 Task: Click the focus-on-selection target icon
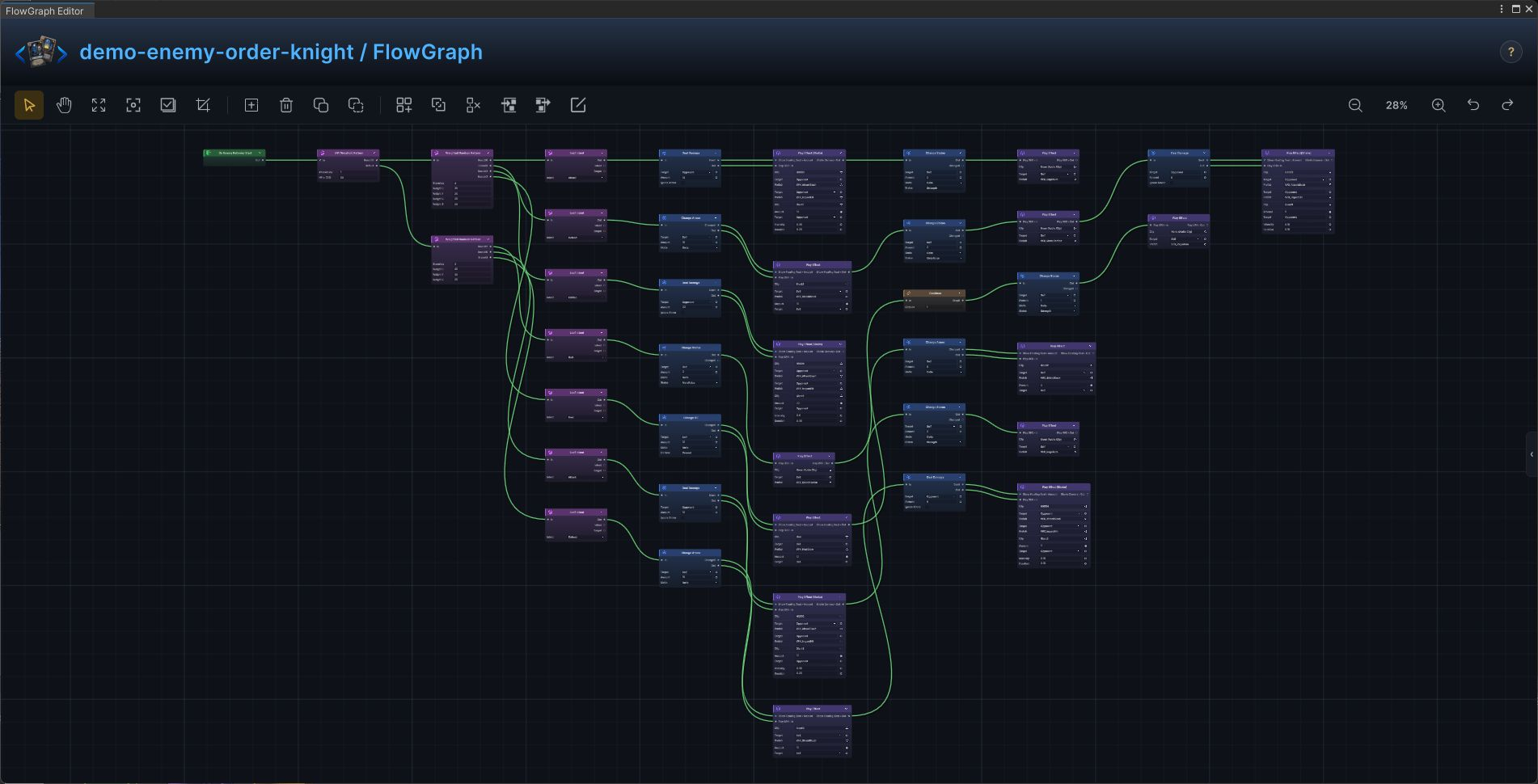pos(133,105)
